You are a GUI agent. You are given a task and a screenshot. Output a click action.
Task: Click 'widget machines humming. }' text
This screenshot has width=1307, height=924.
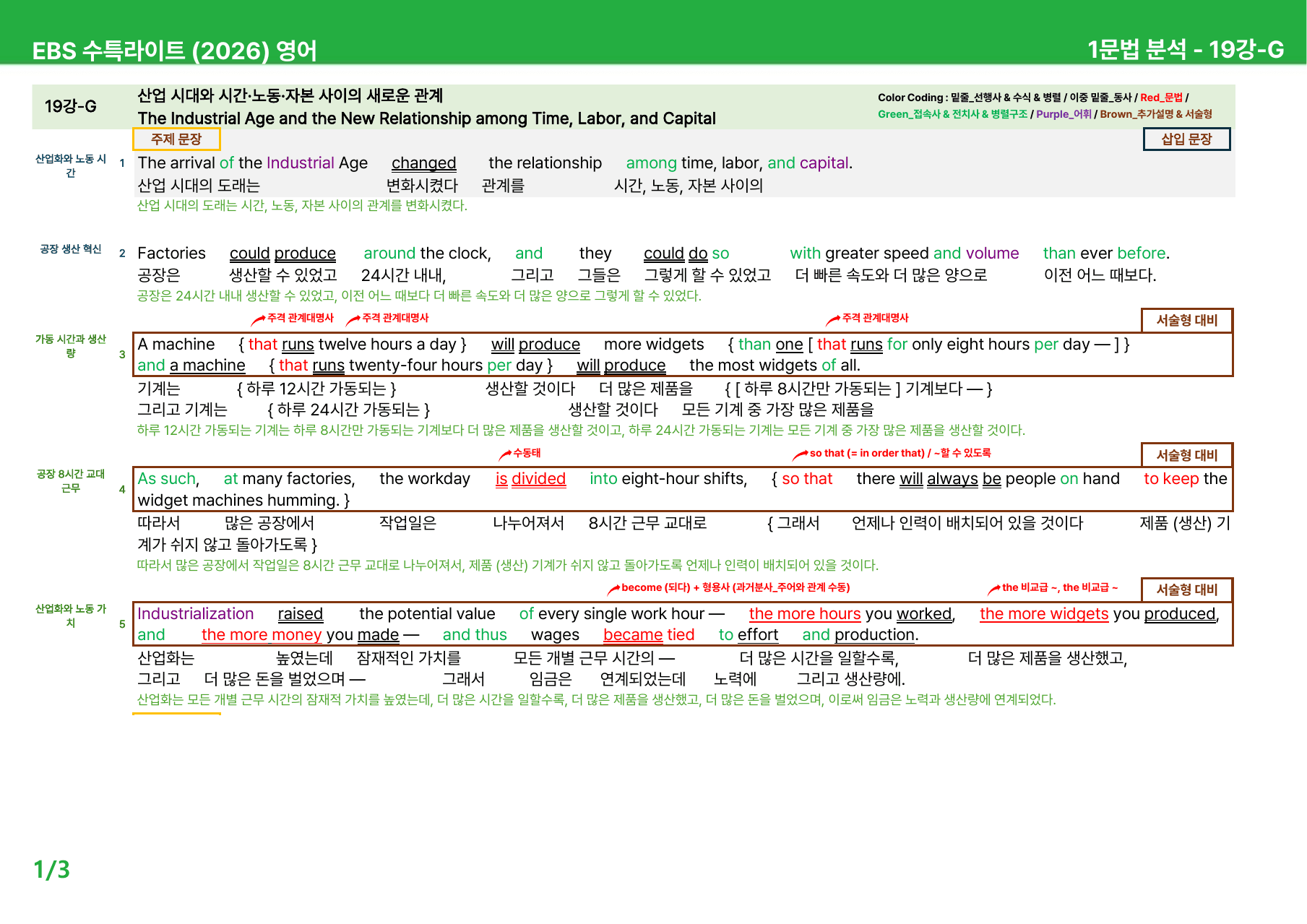point(243,501)
